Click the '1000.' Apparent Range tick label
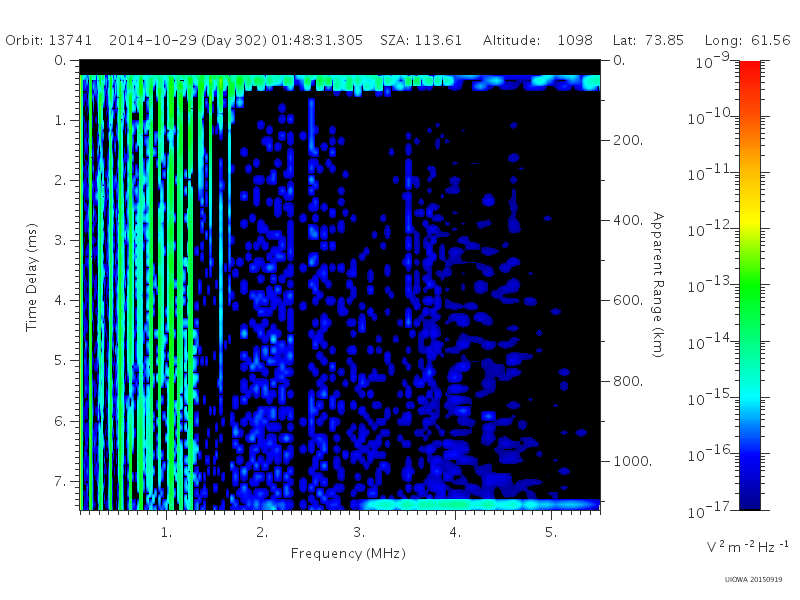The image size is (800, 600). click(633, 461)
